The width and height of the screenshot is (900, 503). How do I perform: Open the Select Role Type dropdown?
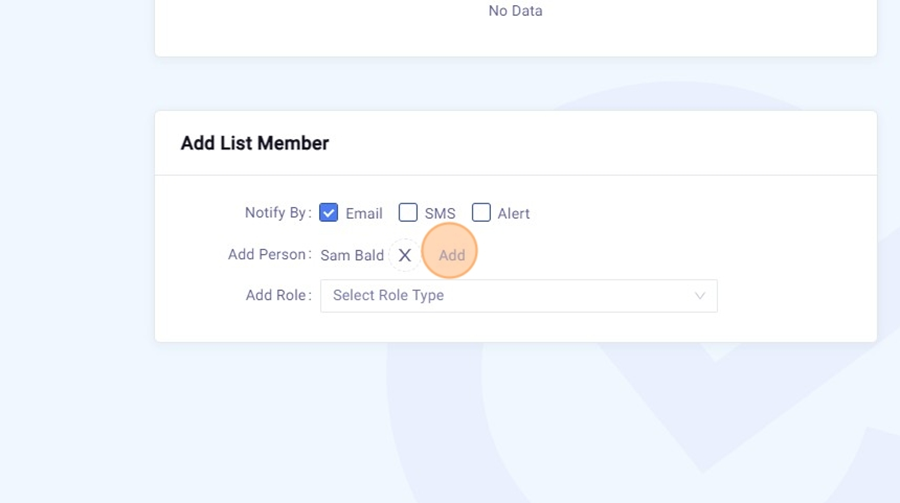click(518, 296)
